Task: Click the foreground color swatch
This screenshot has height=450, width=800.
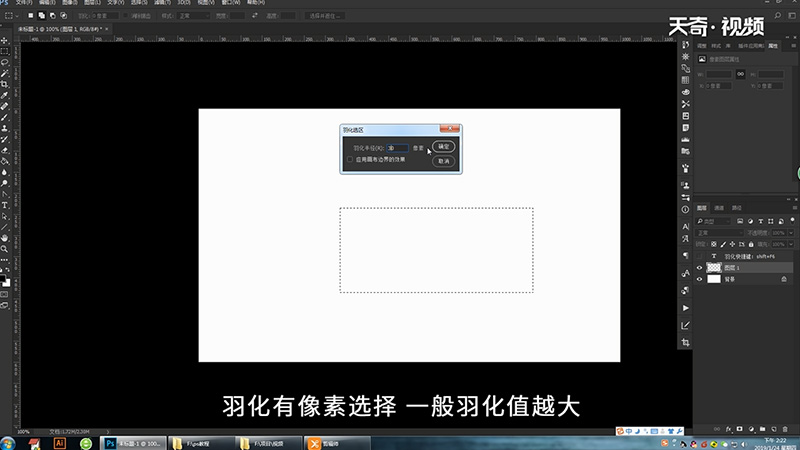Action: [3, 280]
